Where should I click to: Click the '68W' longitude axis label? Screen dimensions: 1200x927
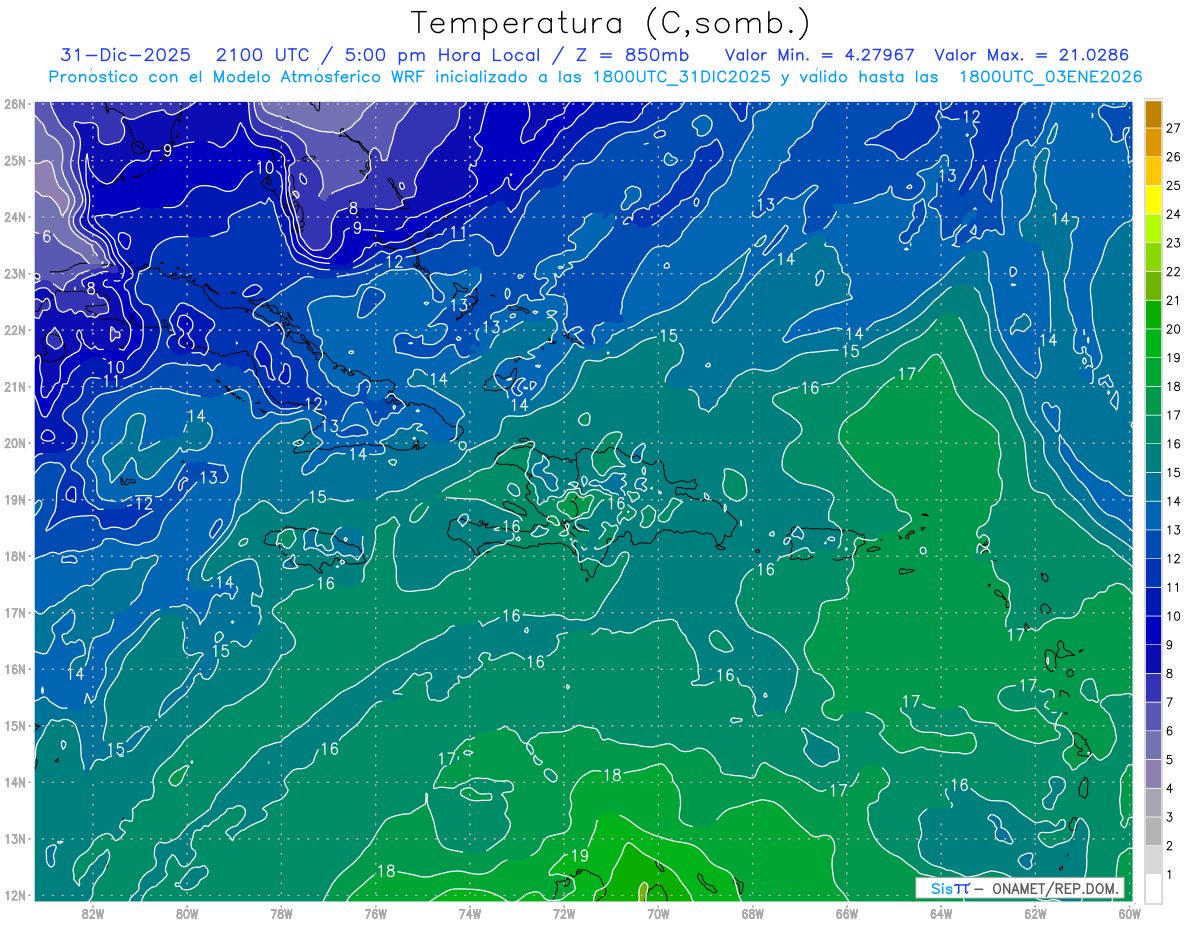coord(753,913)
